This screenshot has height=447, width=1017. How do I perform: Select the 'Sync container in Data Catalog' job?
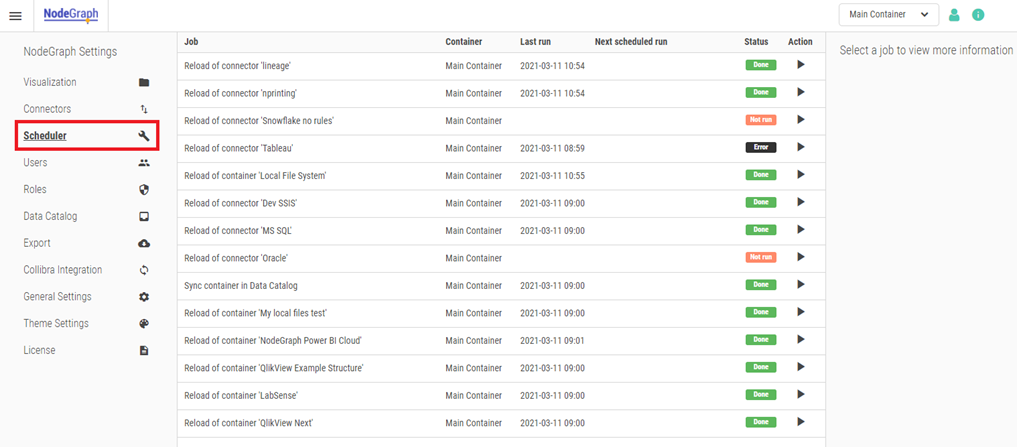pyautogui.click(x=241, y=285)
